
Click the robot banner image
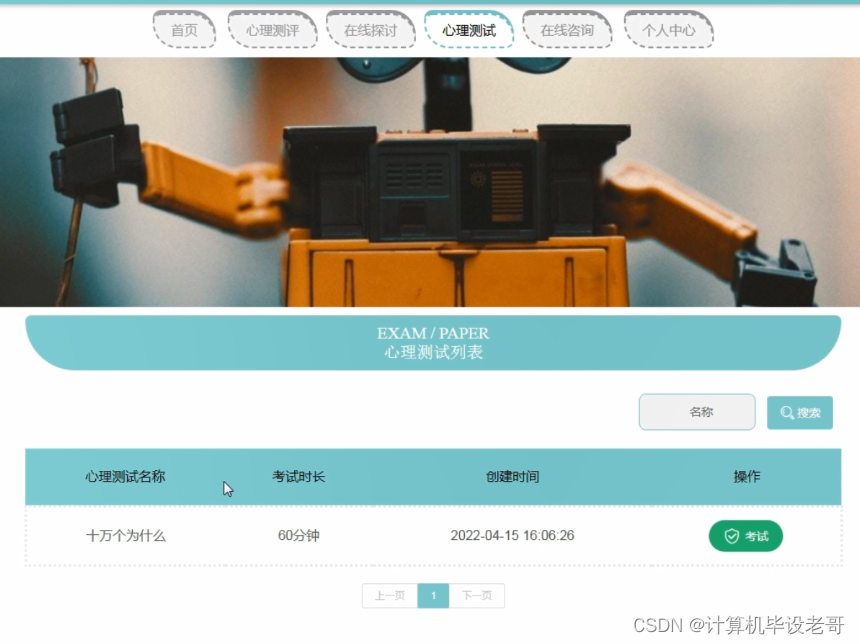(430, 182)
